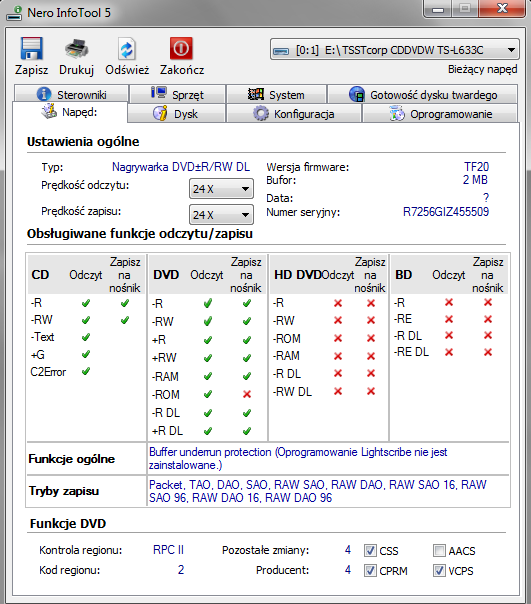Screen dimensions: 531x604
Task: Click the Zakończ button label
Action: 182,70
